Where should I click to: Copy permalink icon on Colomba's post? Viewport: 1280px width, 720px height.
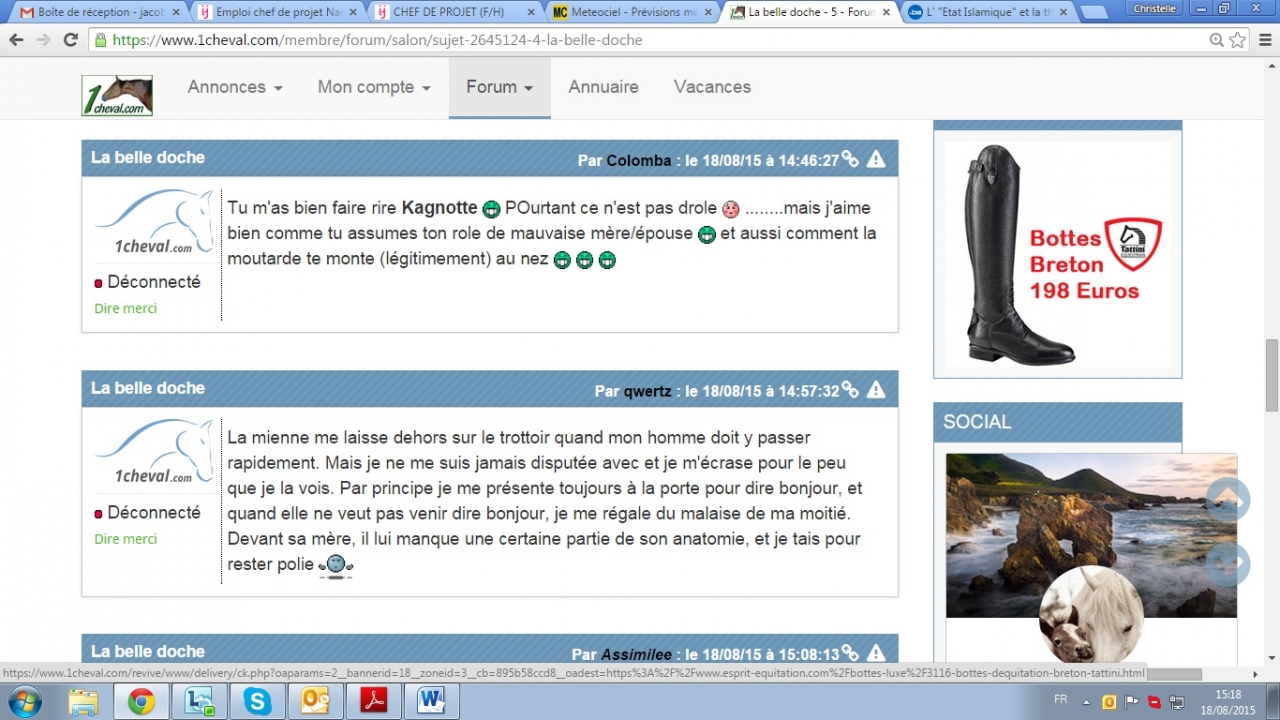850,159
